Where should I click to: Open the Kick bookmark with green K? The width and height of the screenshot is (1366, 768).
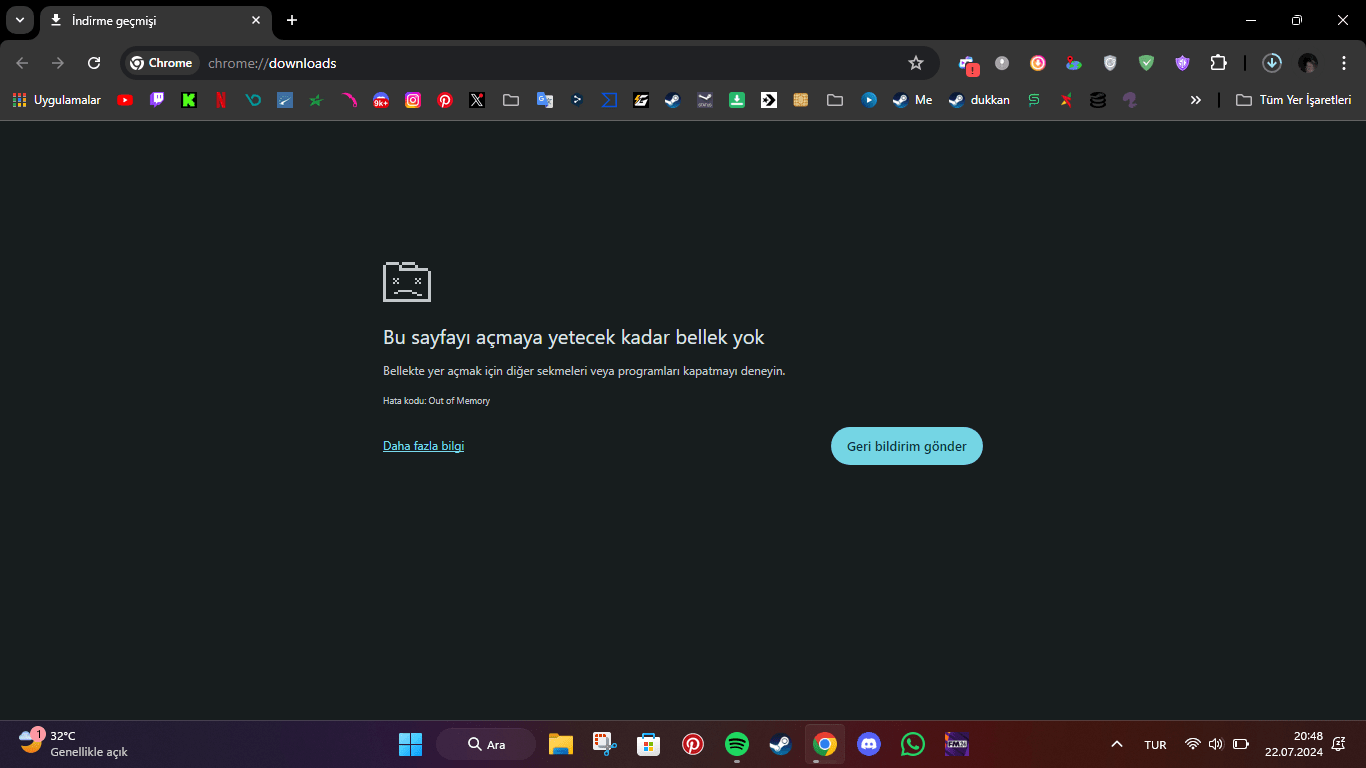point(189,100)
